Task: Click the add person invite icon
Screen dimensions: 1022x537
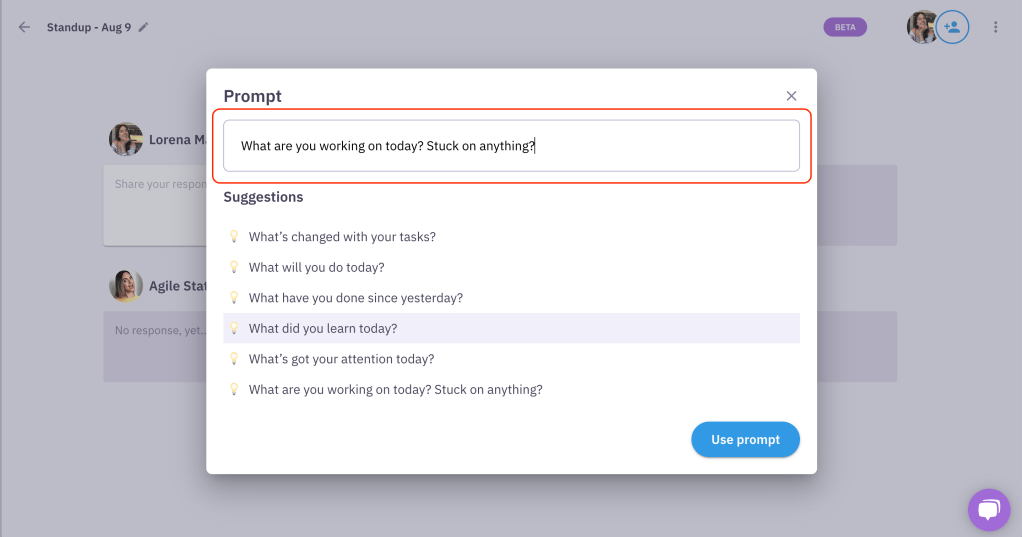Action: pyautogui.click(x=952, y=27)
